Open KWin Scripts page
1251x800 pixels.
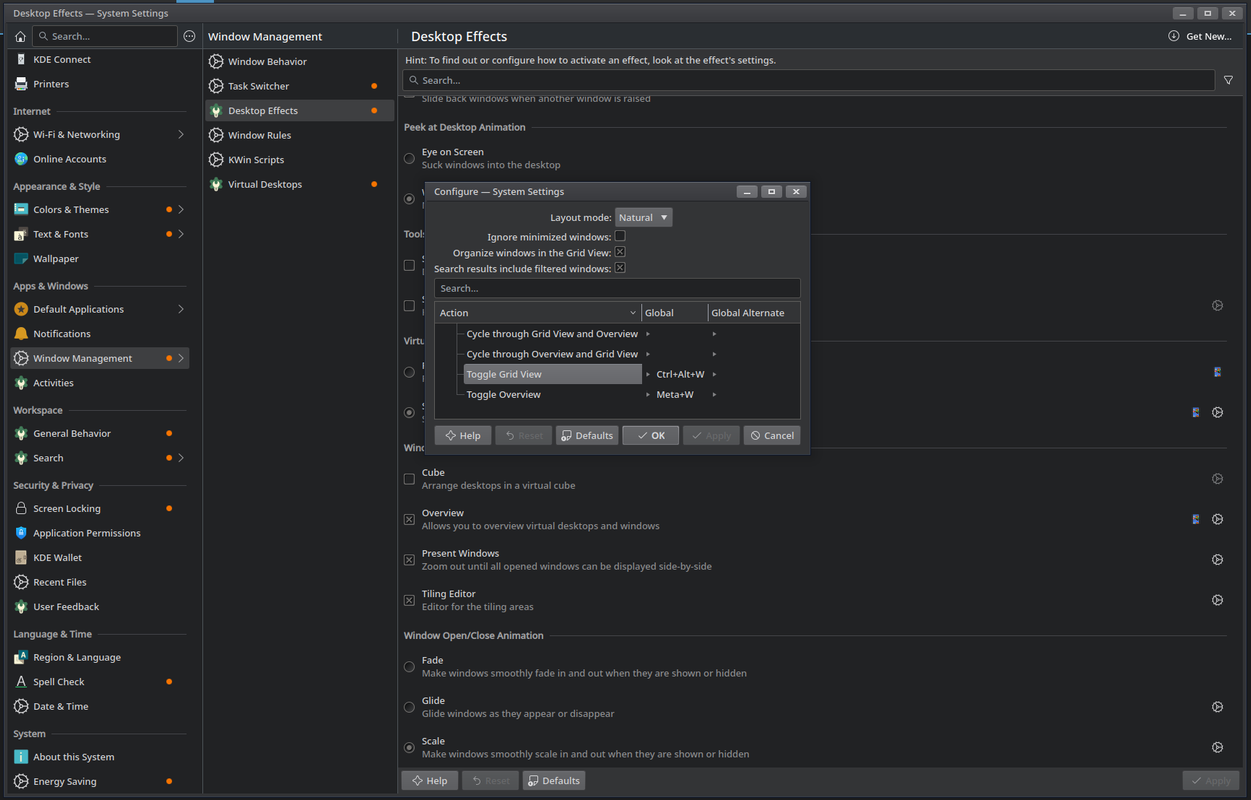[x=300, y=160]
